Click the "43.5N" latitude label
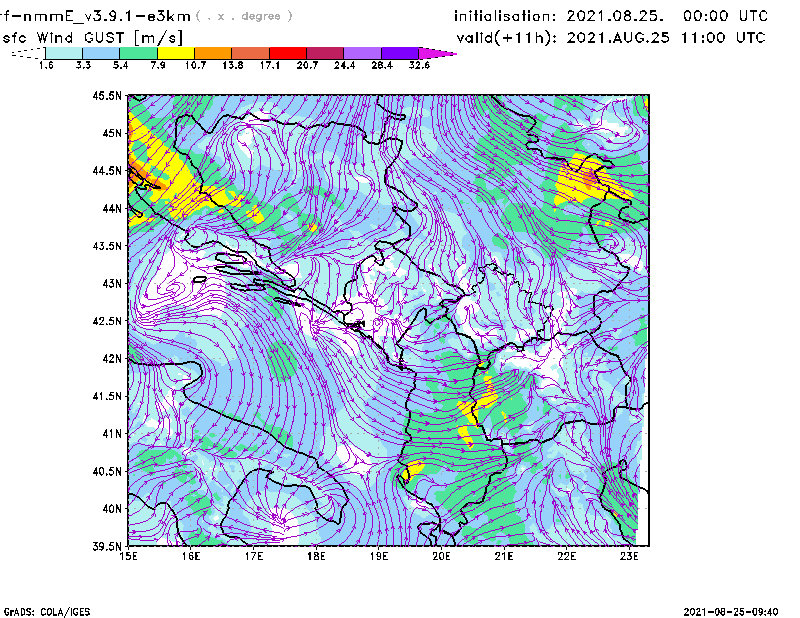The image size is (800, 618). 107,246
